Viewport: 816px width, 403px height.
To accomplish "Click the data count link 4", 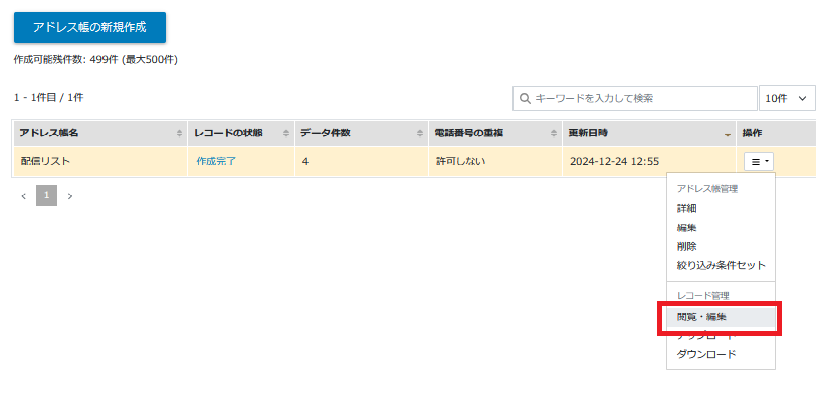I will (x=305, y=161).
